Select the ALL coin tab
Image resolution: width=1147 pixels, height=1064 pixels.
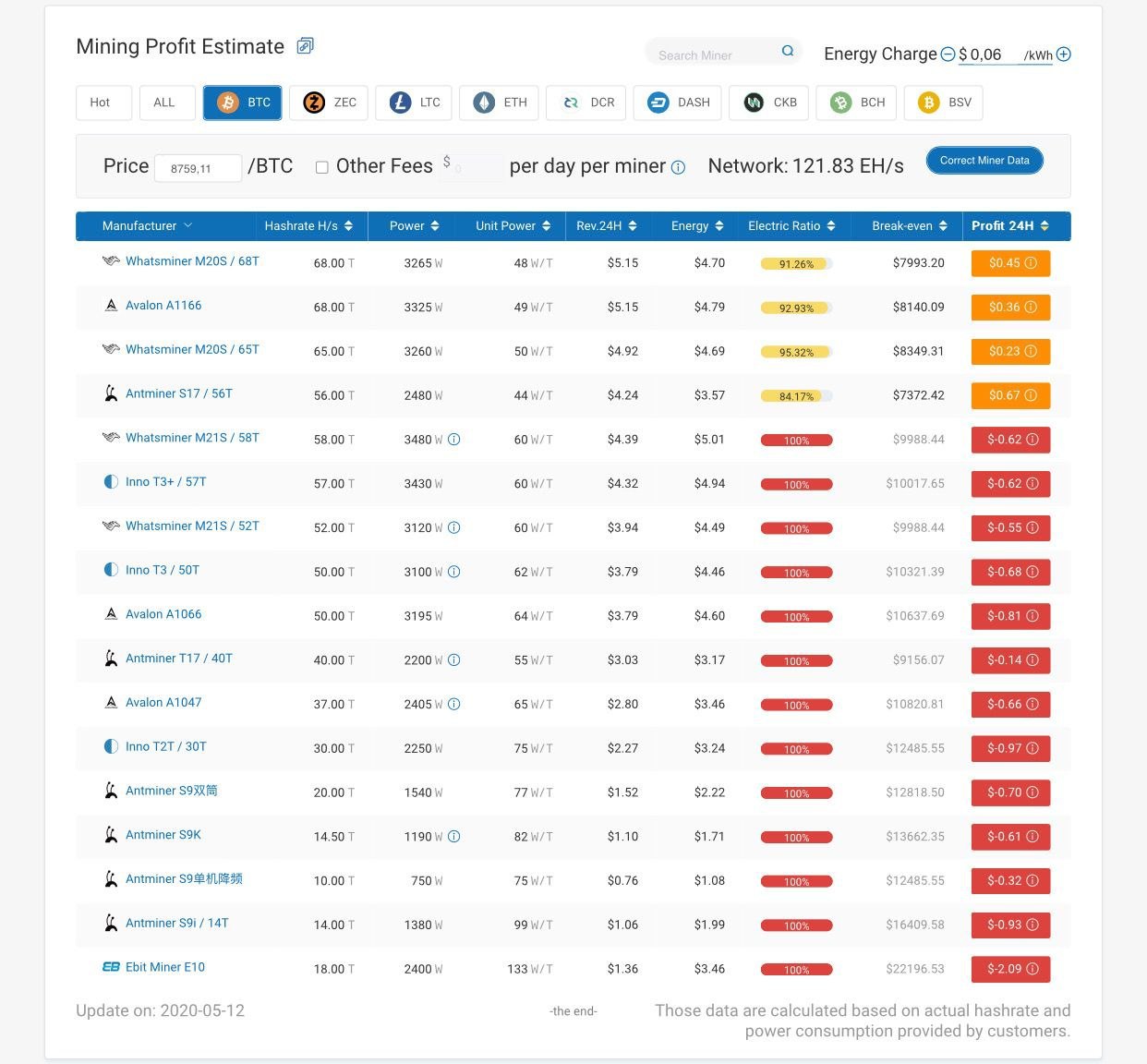click(167, 103)
